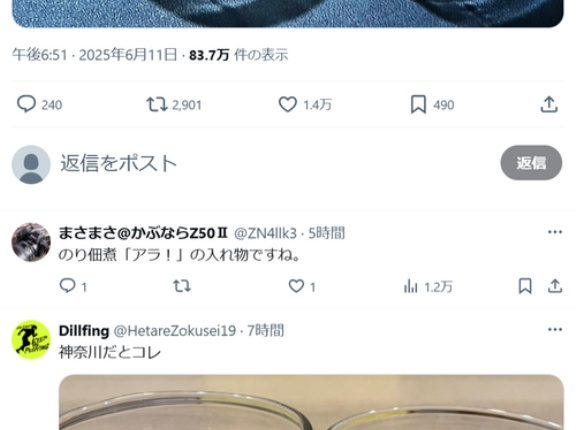Click the gray 返信 button
The width and height of the screenshot is (576, 430).
coord(531,163)
